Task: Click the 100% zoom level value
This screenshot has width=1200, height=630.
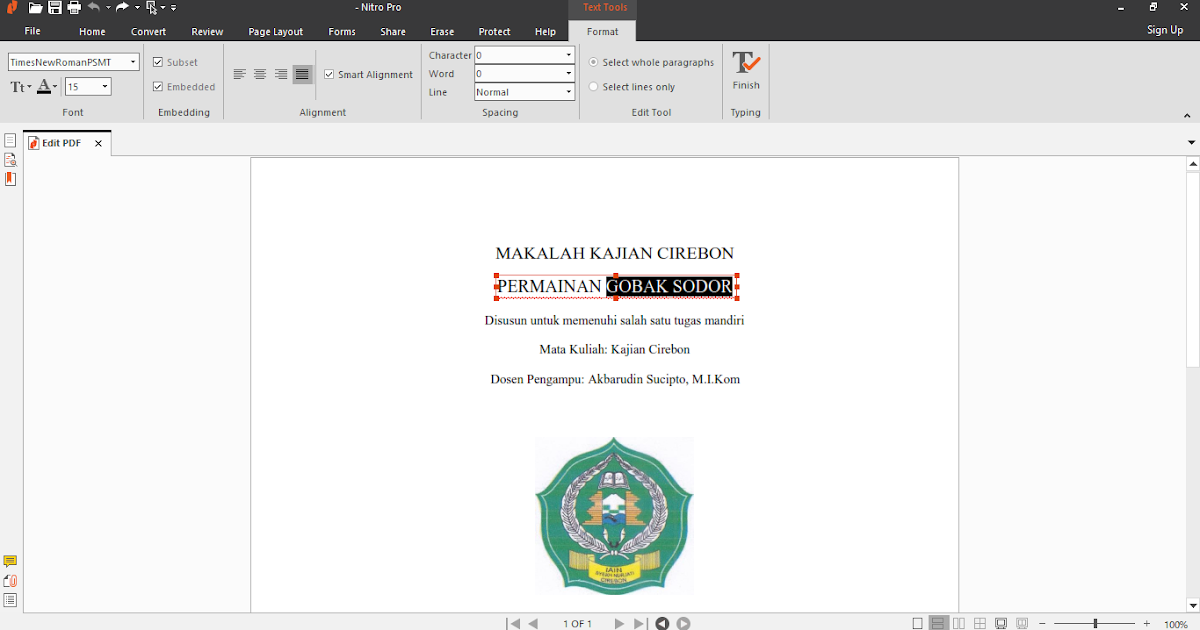Action: (1176, 624)
